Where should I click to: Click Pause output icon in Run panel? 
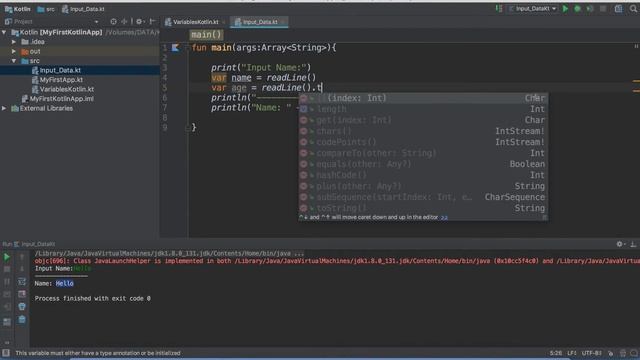coord(7,282)
